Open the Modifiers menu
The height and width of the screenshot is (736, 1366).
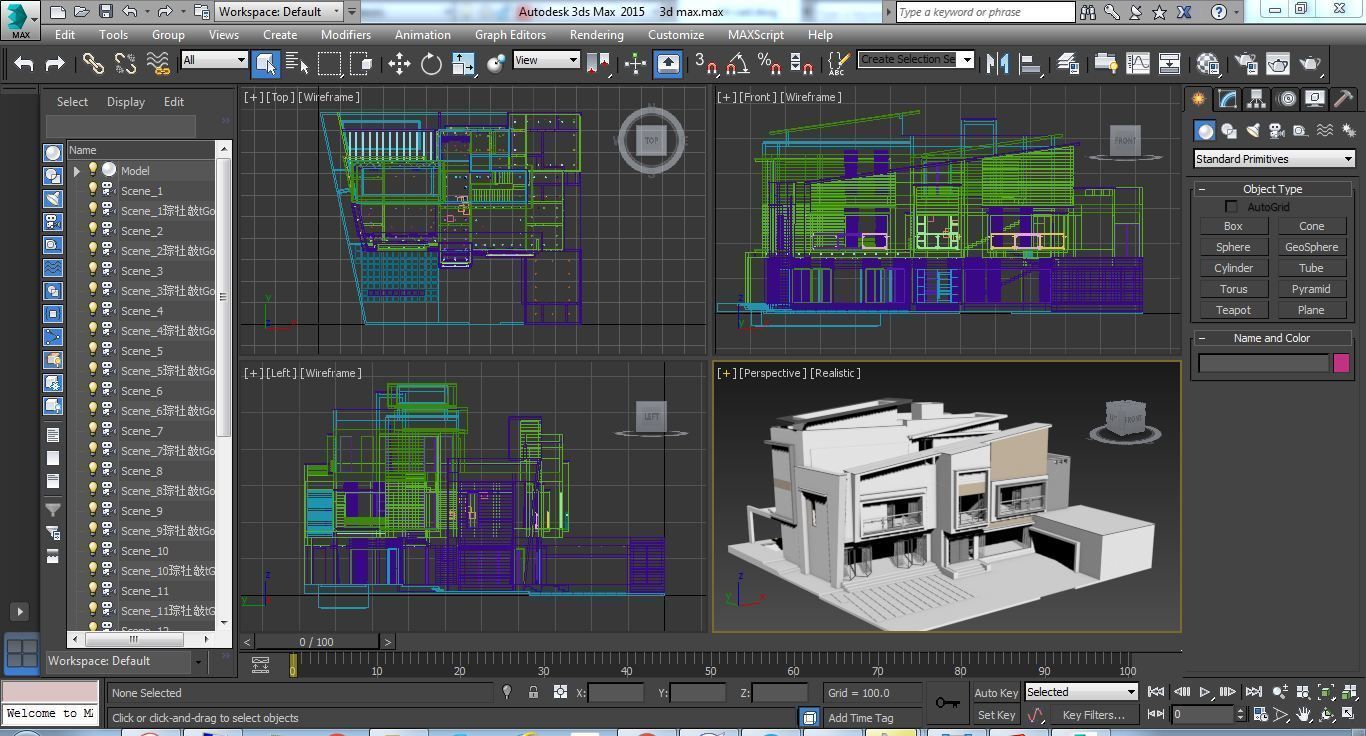tap(346, 34)
